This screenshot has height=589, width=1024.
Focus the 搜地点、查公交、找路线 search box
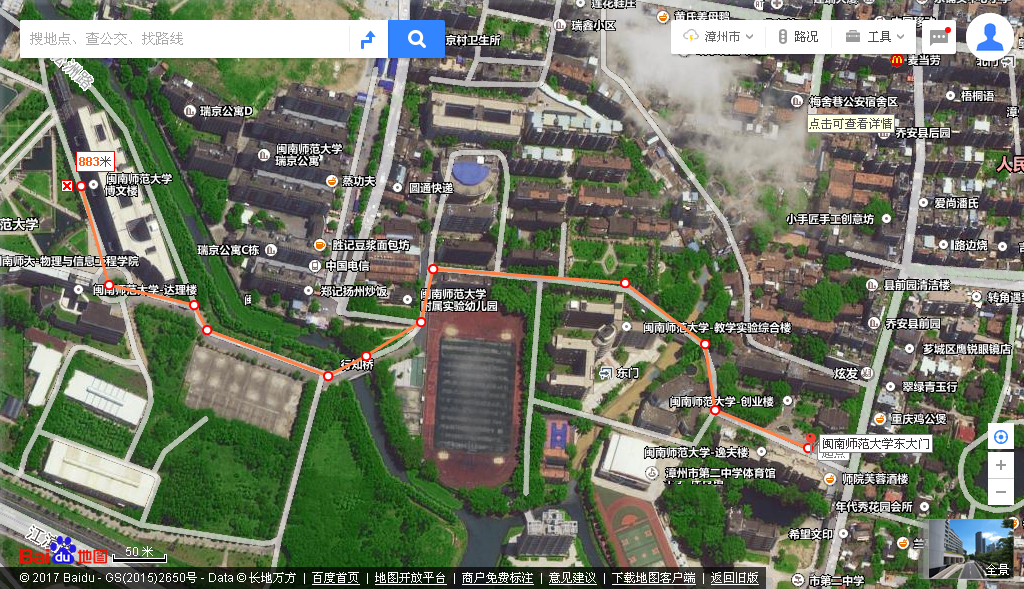pos(185,39)
